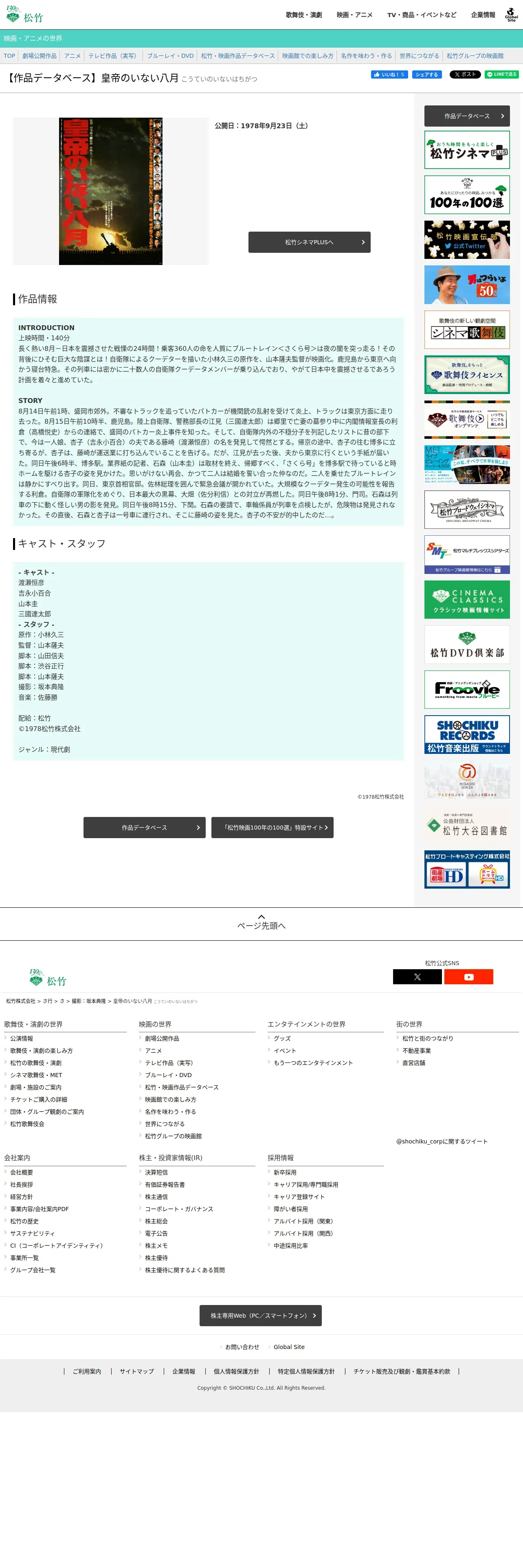523x1568 pixels.
Task: Open the TV・商品・イベントなど header menu
Action: (421, 15)
